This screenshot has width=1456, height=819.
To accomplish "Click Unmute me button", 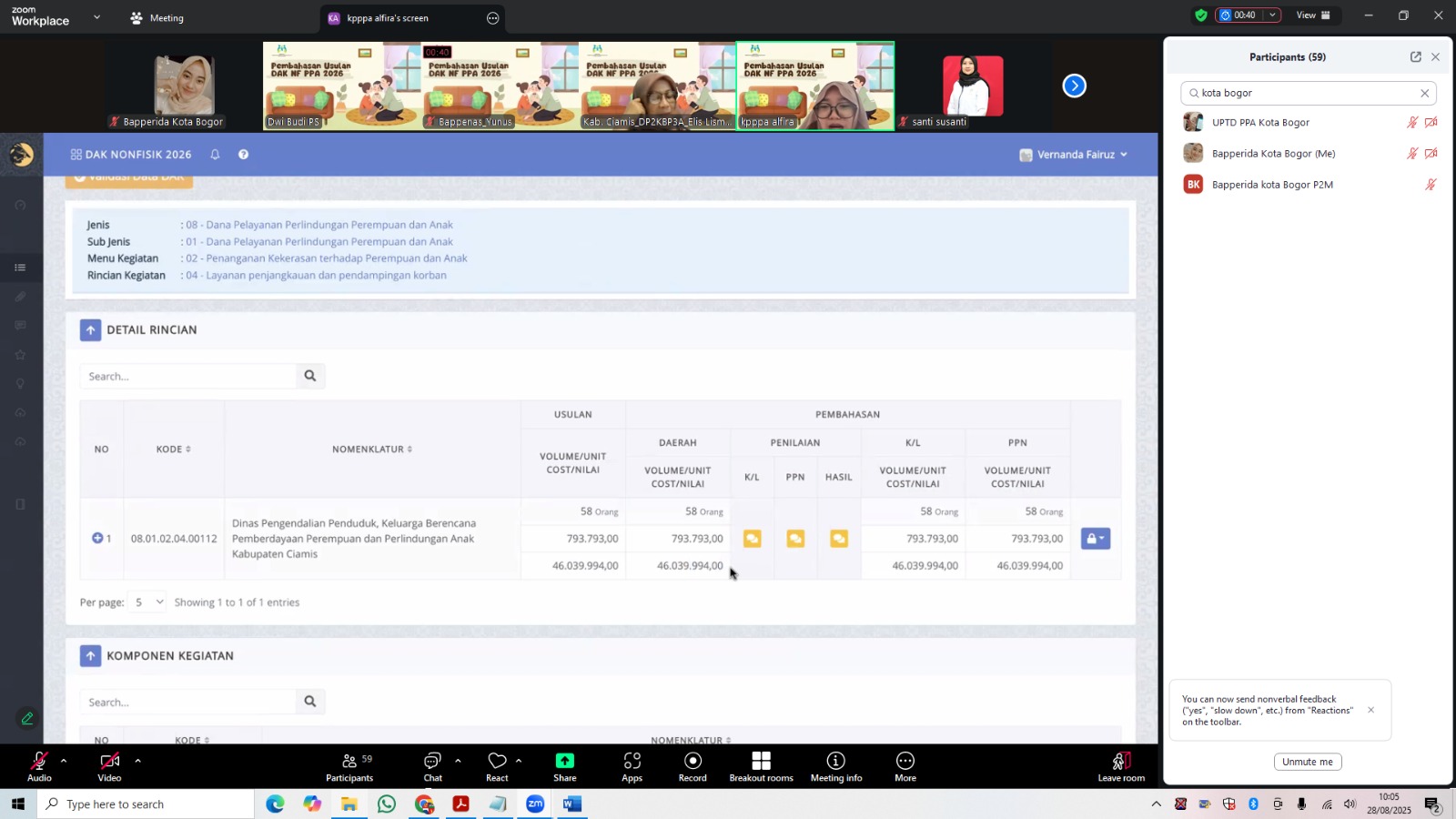I will [1308, 762].
